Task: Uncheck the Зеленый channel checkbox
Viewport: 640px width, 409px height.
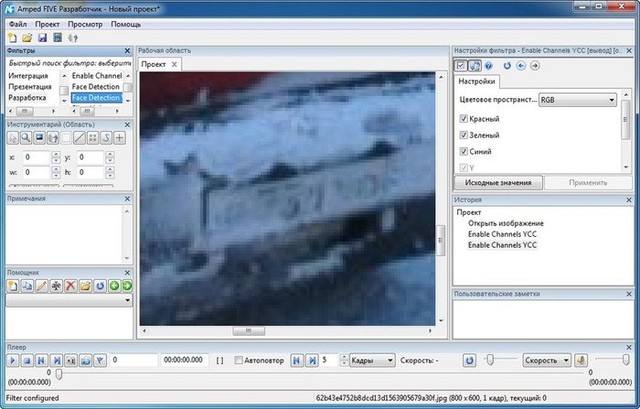Action: pos(463,134)
